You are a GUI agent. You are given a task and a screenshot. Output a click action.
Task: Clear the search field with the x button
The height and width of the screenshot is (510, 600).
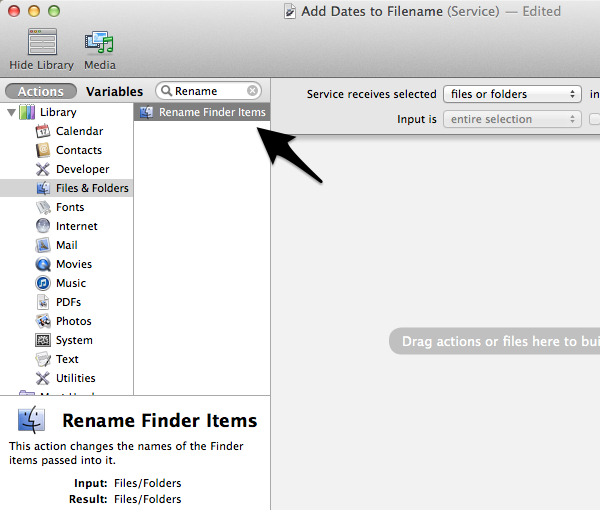(x=252, y=91)
